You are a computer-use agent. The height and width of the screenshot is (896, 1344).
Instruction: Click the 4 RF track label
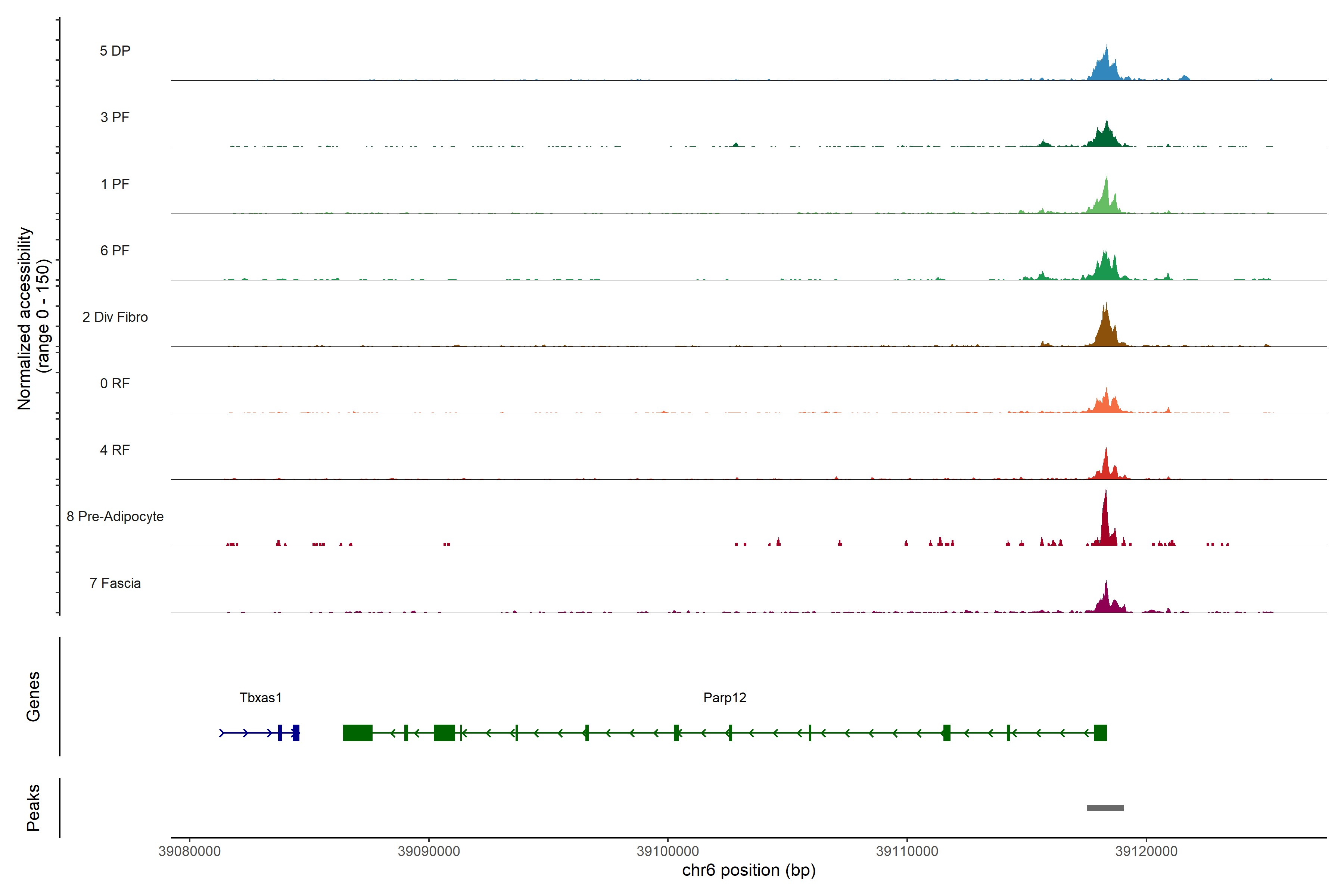pyautogui.click(x=115, y=450)
